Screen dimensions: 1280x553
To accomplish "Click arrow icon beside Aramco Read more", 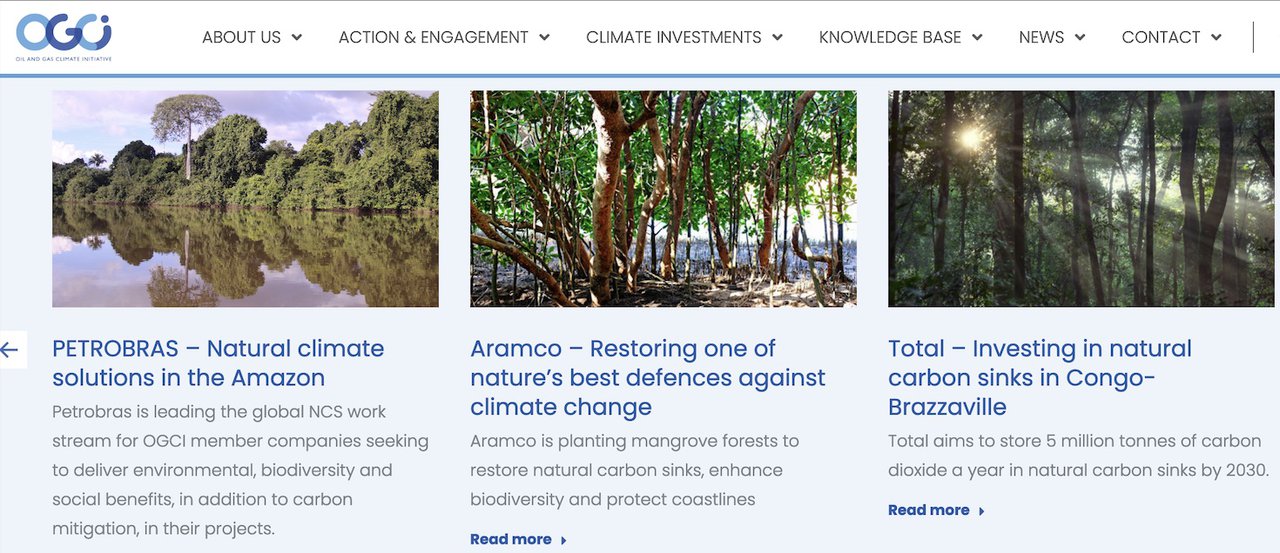I will pyautogui.click(x=564, y=540).
